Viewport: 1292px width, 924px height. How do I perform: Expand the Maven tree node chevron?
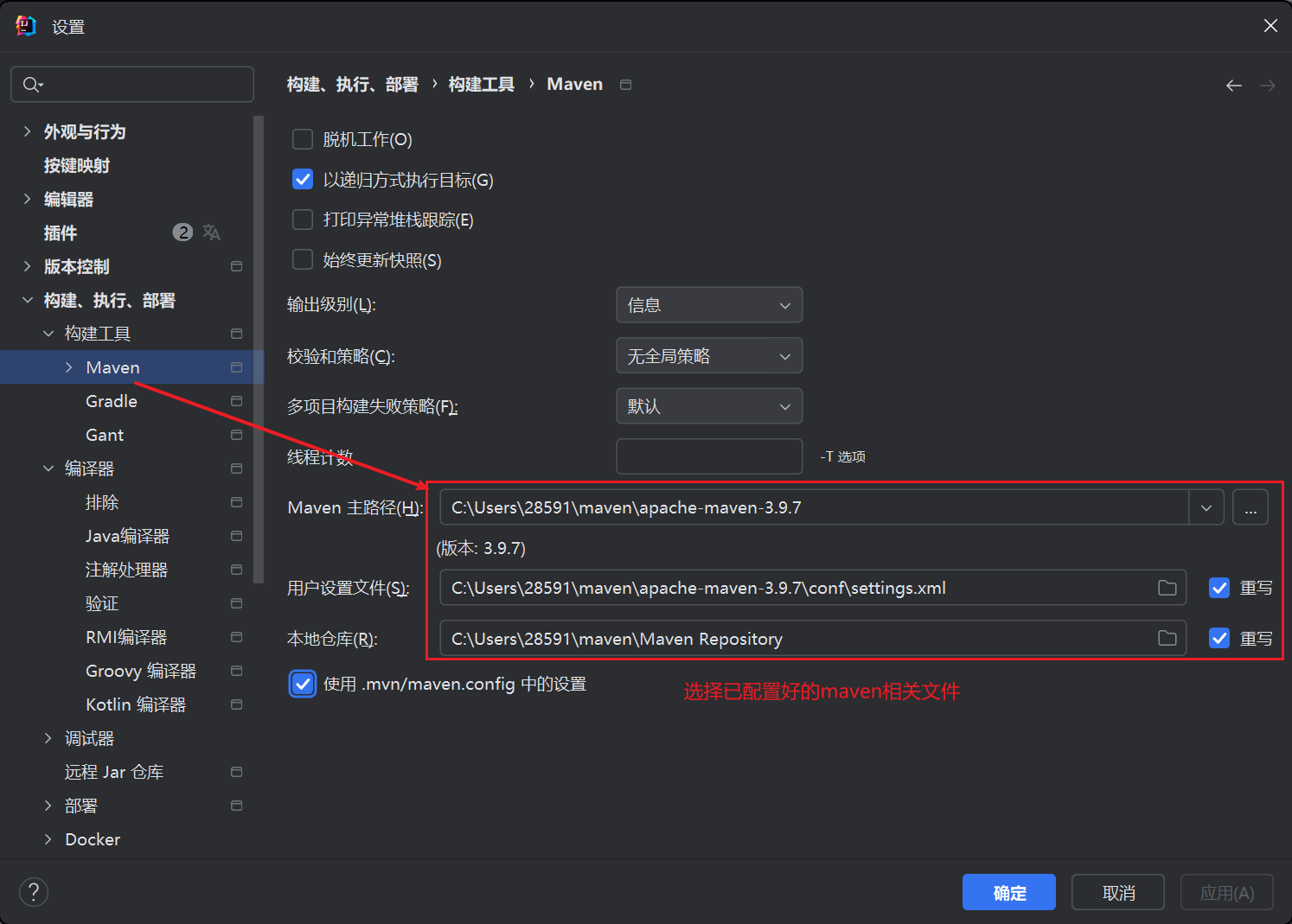coord(69,367)
